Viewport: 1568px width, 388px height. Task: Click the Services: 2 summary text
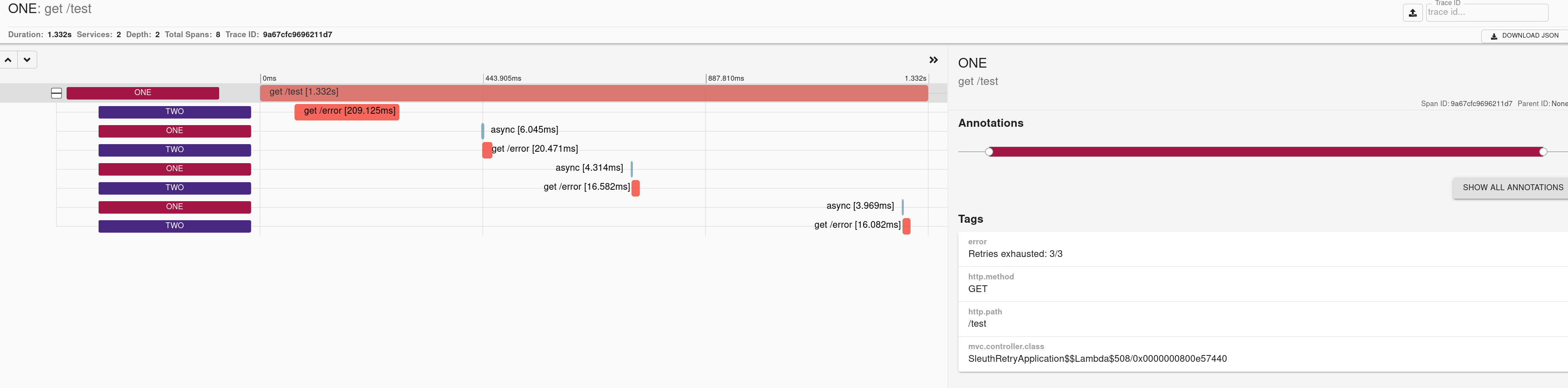[x=99, y=35]
